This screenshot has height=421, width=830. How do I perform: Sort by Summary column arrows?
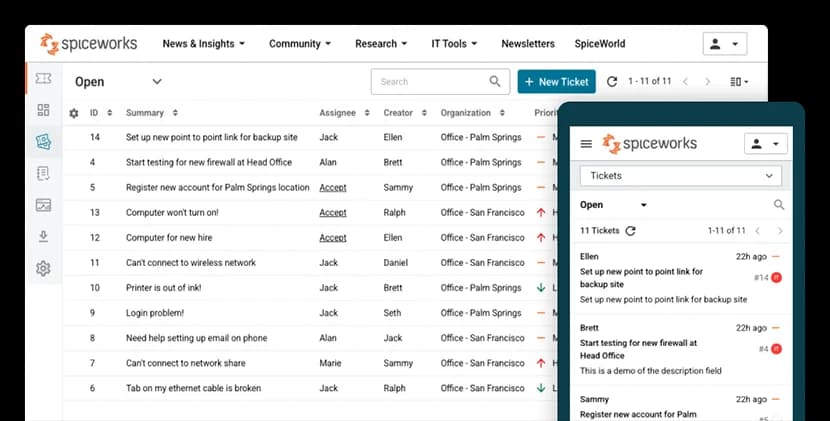tap(175, 113)
